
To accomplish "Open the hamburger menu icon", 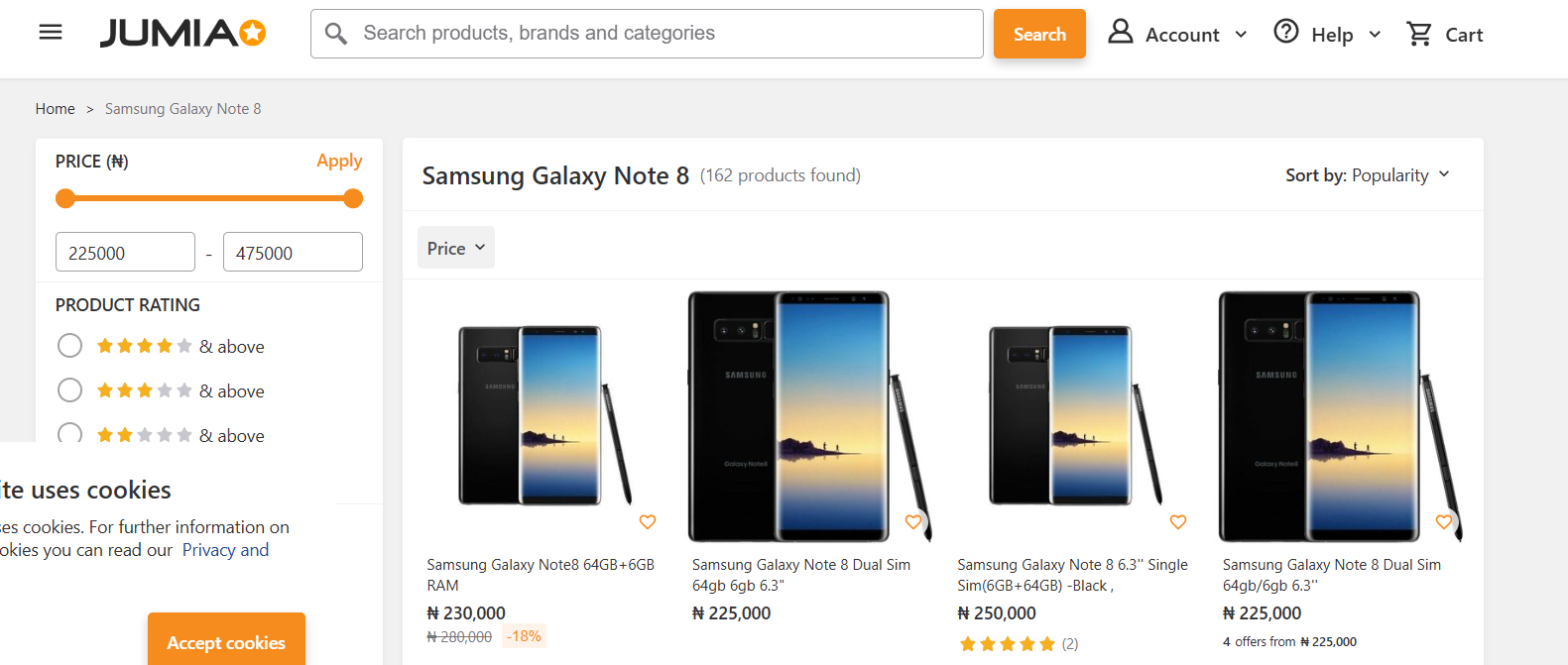I will 51,33.
